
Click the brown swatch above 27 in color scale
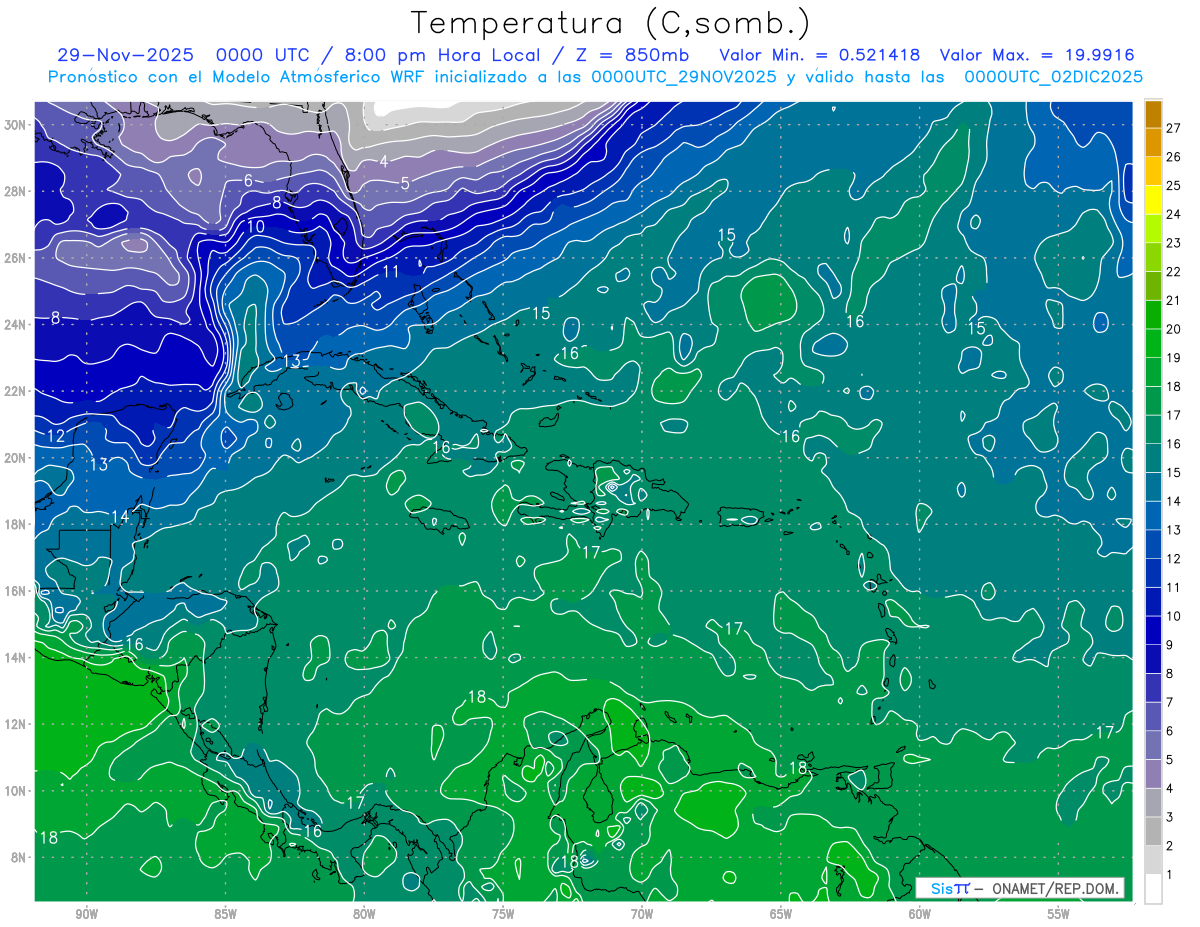pyautogui.click(x=1153, y=112)
